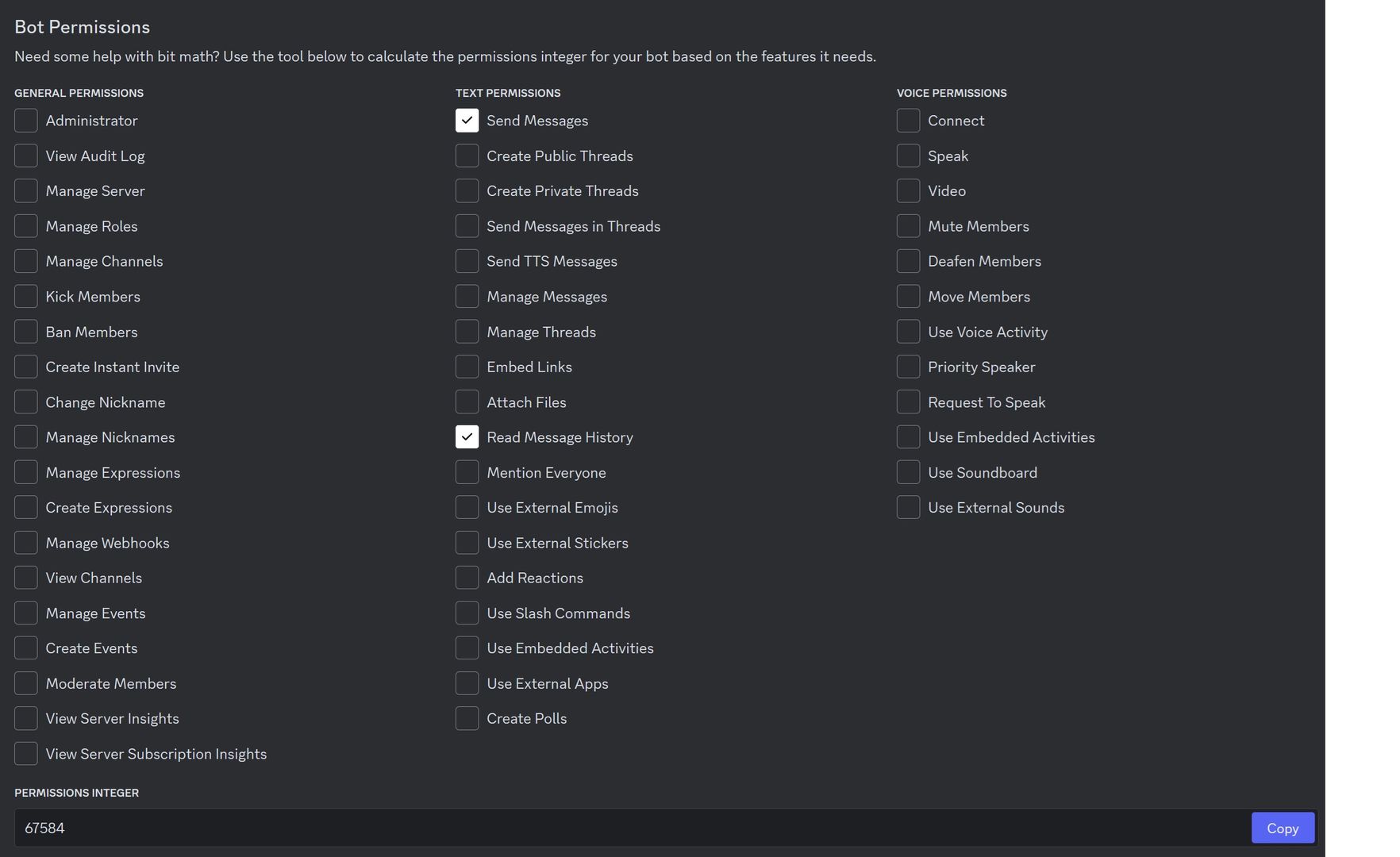Enable Use Soundboard permission

908,472
